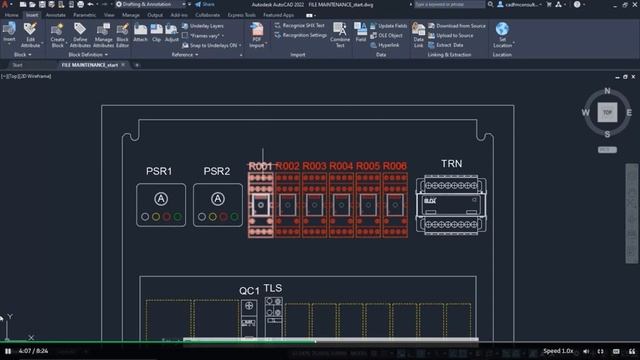Launch the Block Editor

[x=122, y=35]
